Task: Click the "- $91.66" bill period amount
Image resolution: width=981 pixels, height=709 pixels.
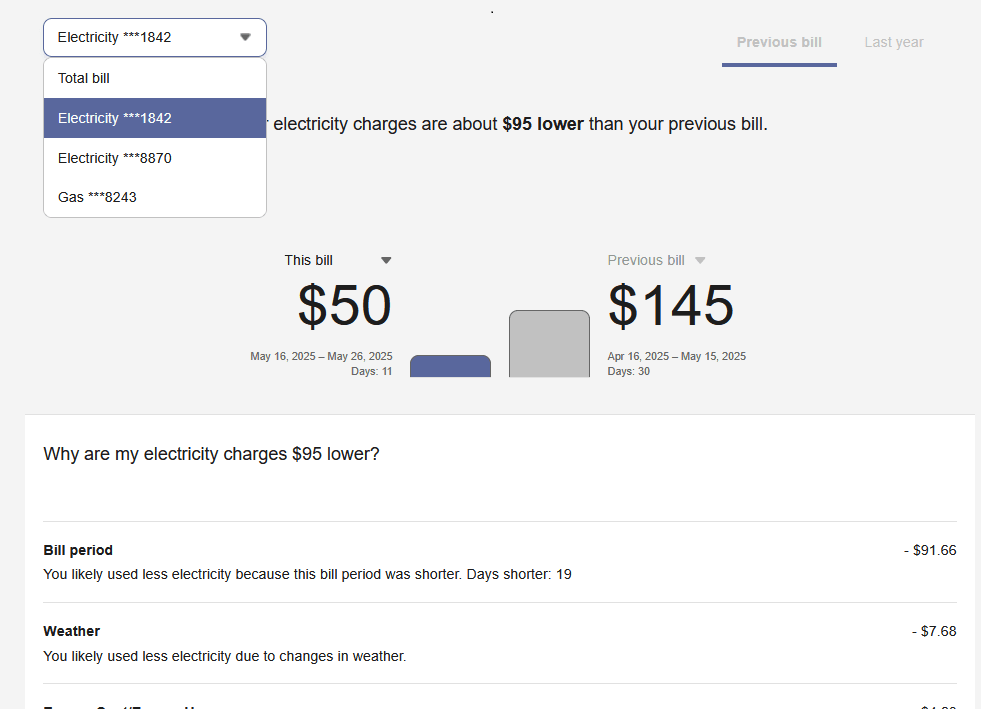Action: click(931, 550)
